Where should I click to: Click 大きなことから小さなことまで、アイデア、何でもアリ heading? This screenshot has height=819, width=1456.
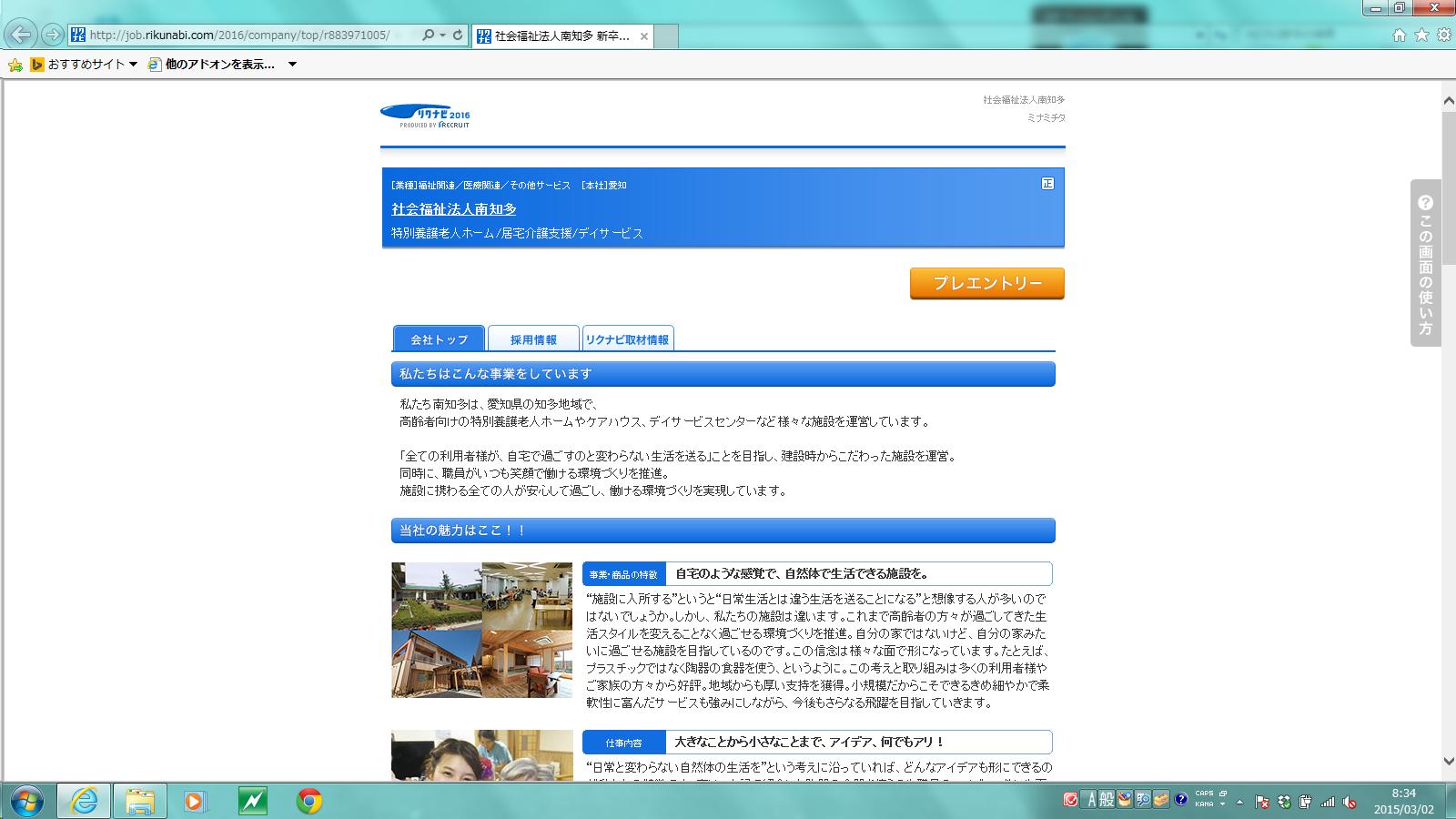tap(809, 743)
